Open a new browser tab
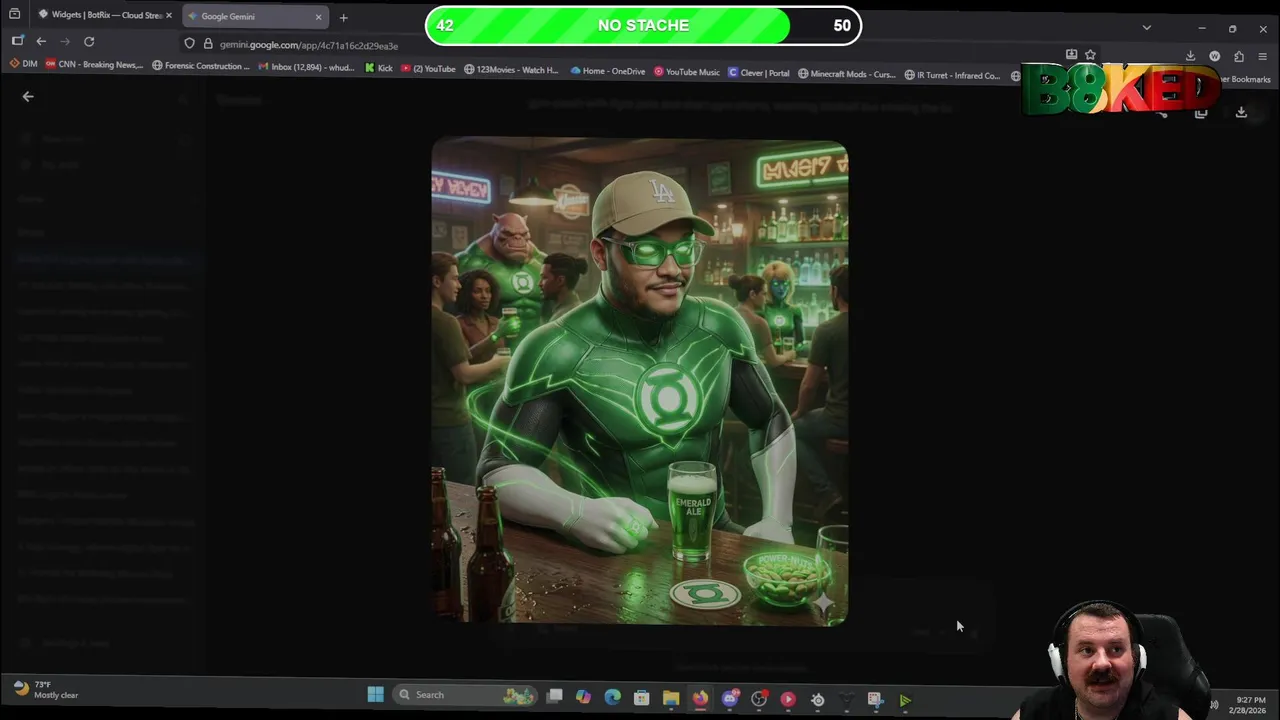The width and height of the screenshot is (1280, 720). [343, 17]
